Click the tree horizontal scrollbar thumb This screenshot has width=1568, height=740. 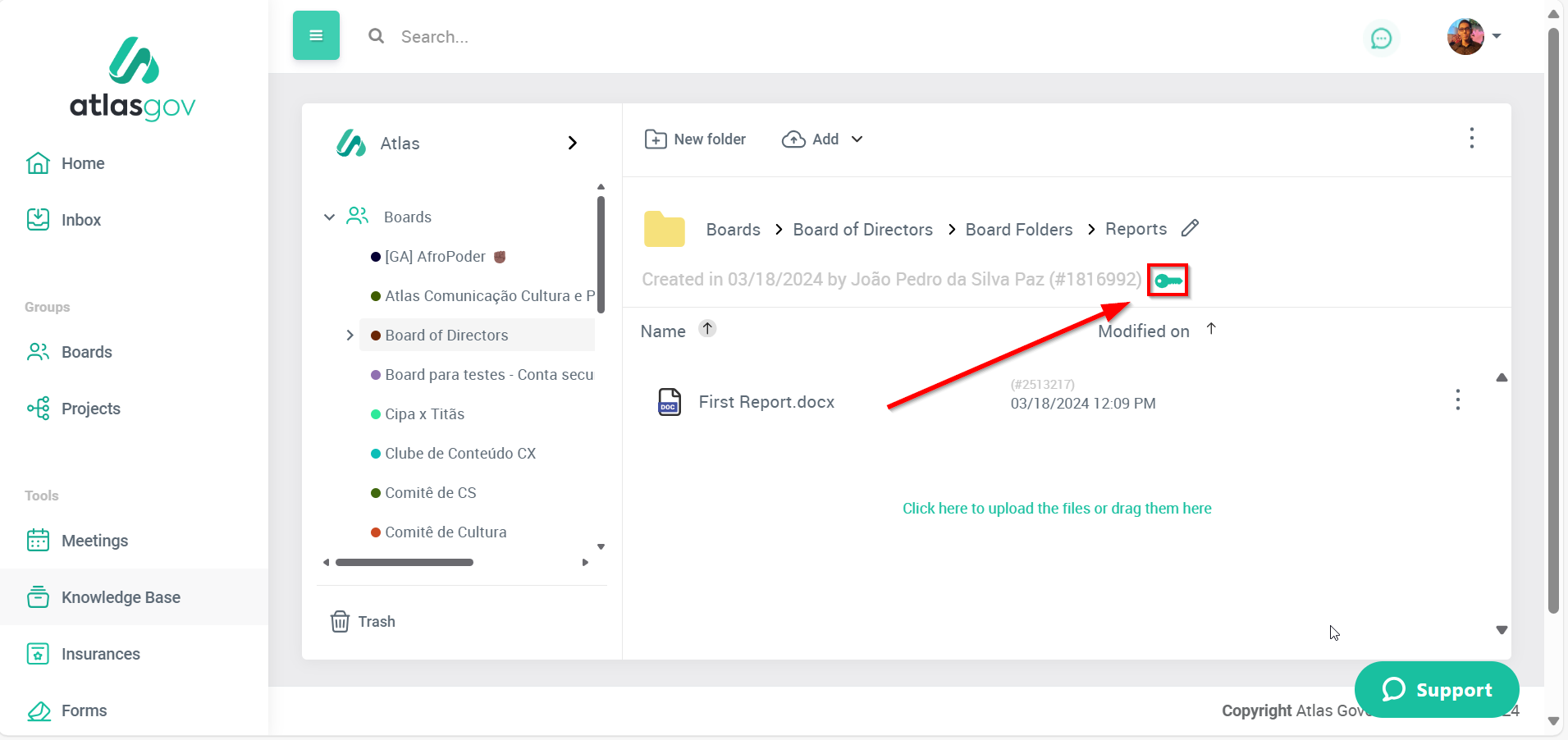click(404, 563)
